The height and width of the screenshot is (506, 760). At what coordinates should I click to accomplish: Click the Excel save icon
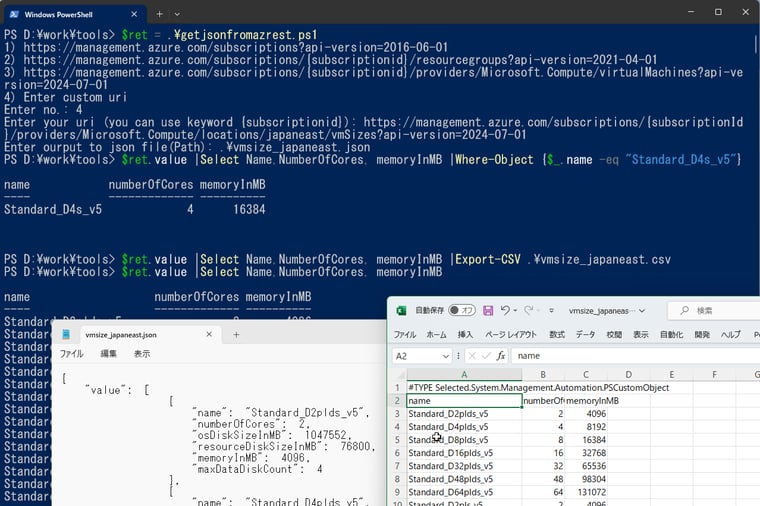coord(488,311)
